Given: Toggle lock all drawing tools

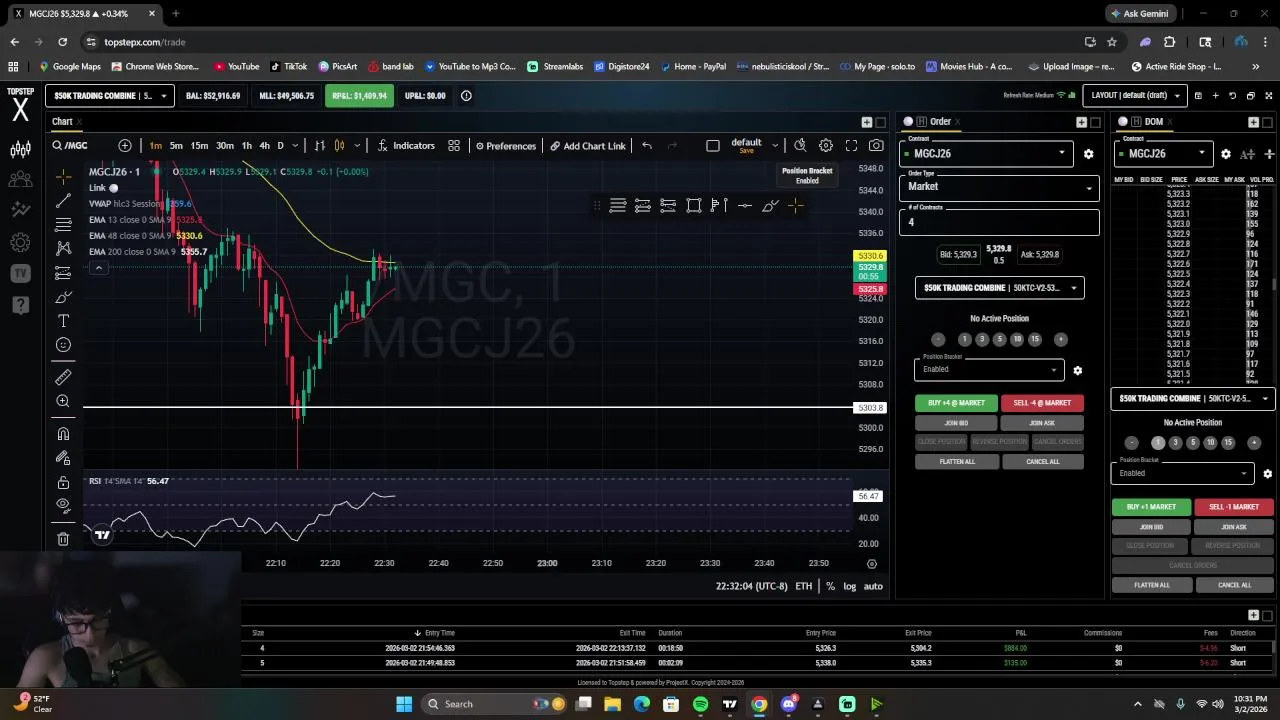Looking at the screenshot, I should coord(63,482).
